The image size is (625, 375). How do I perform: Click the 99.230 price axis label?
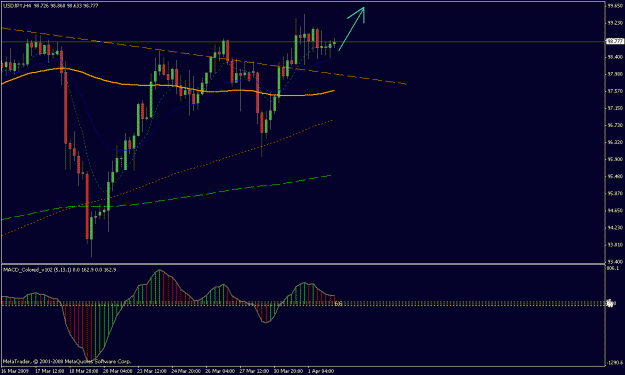click(615, 23)
